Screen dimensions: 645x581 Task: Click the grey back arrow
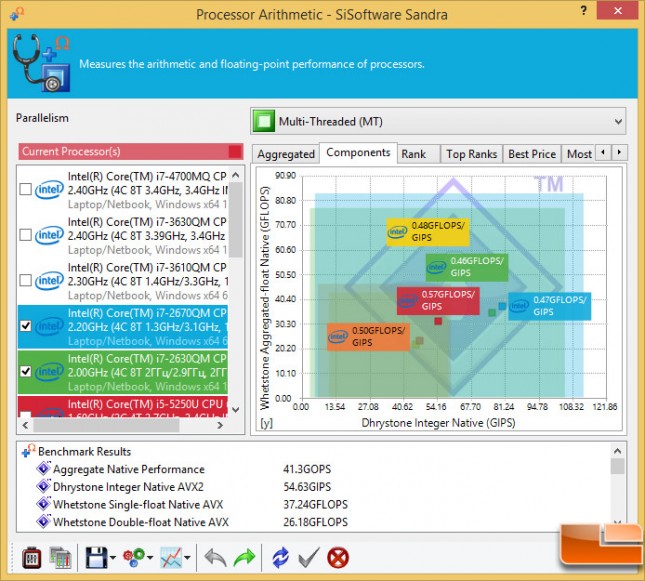215,558
